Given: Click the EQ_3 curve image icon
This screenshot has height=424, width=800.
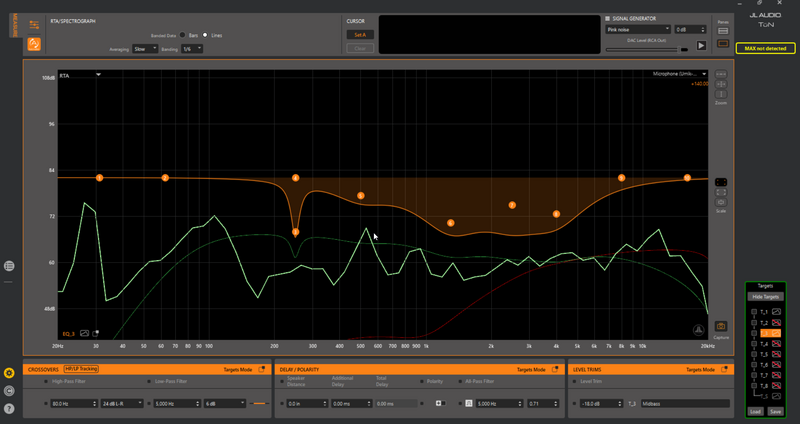Looking at the screenshot, I should [x=84, y=333].
